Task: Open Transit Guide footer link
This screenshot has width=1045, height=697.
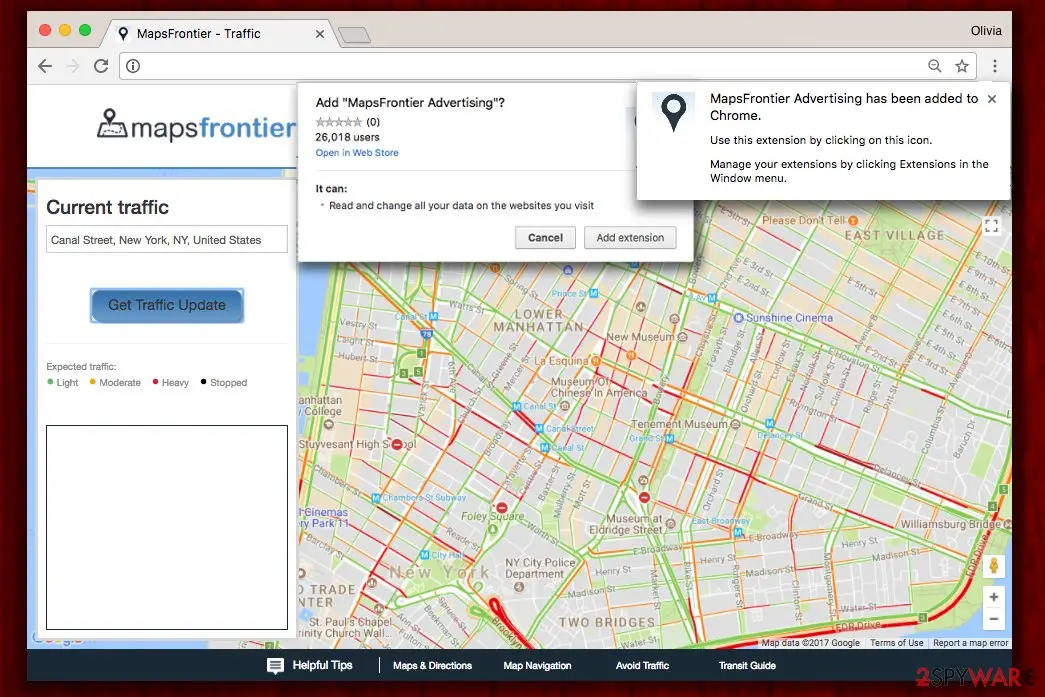Action: tap(747, 666)
